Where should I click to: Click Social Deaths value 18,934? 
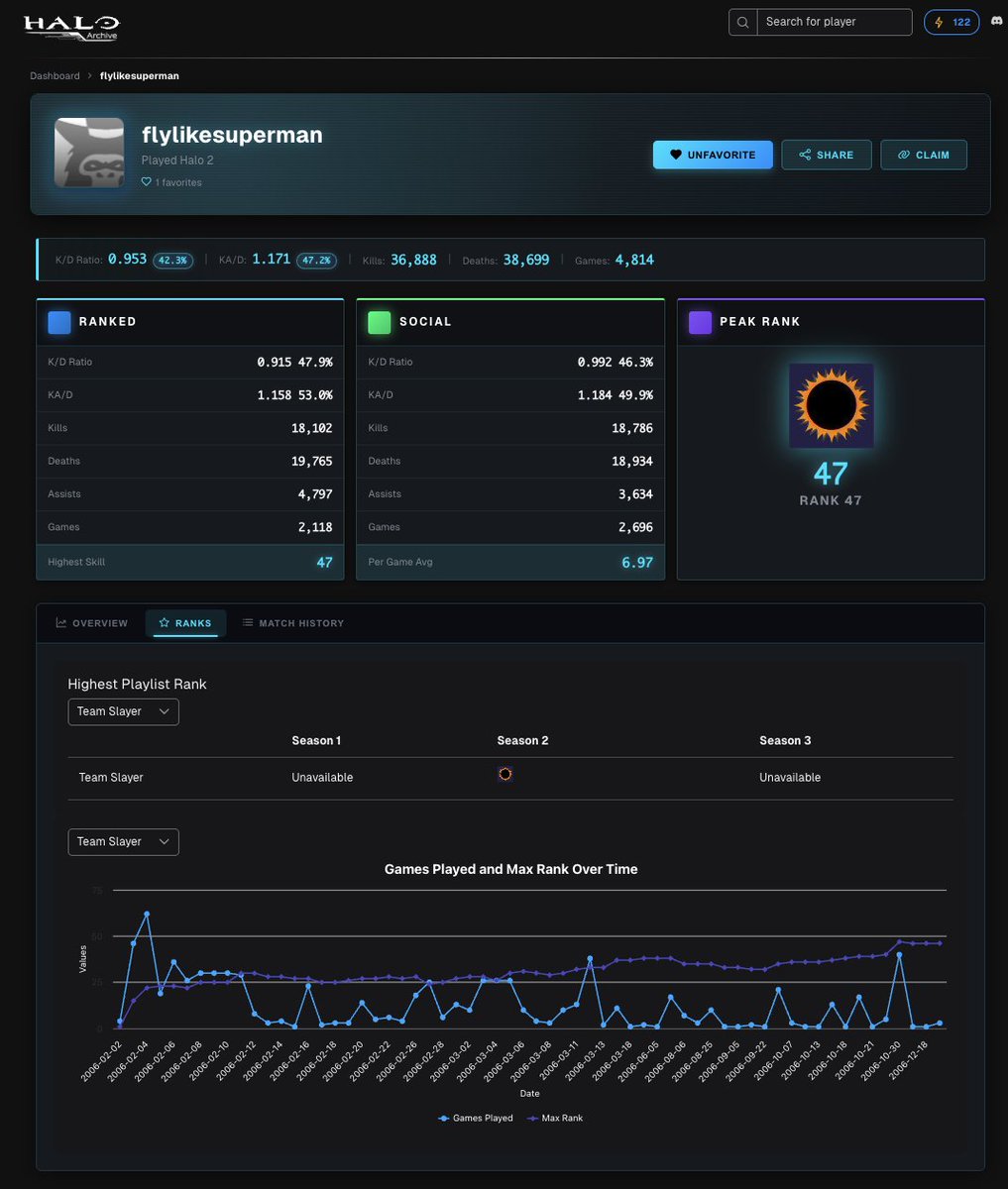[x=632, y=461]
